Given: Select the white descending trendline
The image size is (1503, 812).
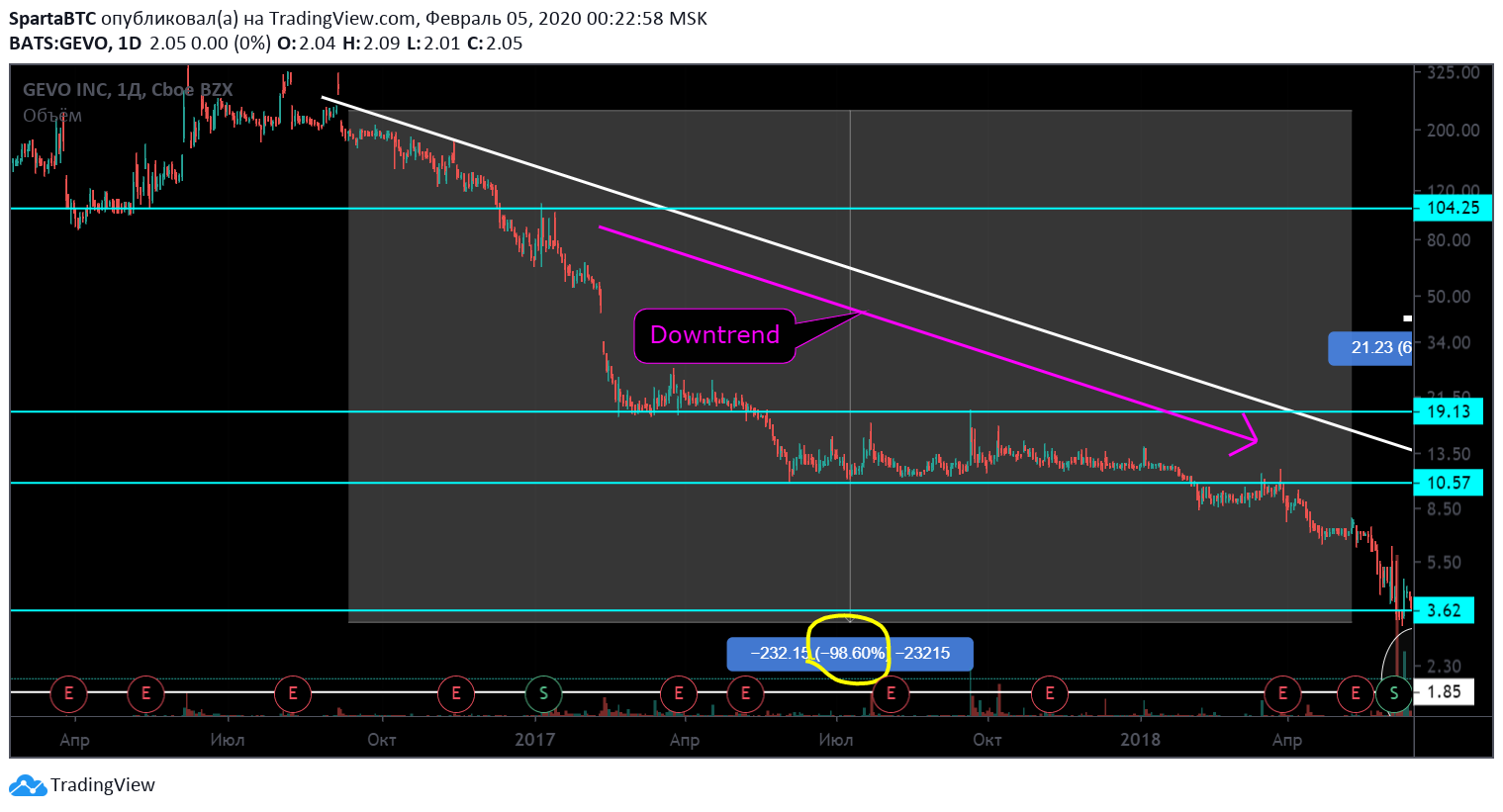Looking at the screenshot, I should point(867,273).
